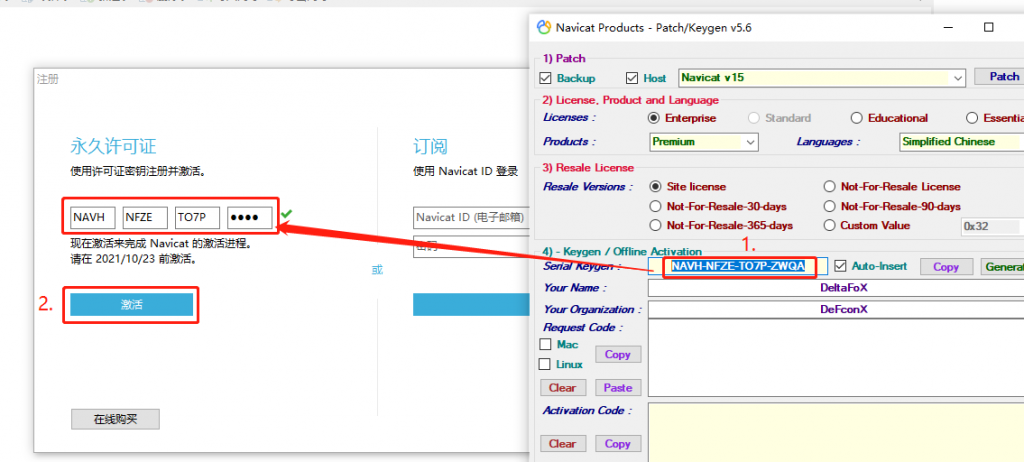Click the Serial Keygen field NAVH-NFZE-TO7P-ZWQA
Viewport: 1024px width, 462px height.
pyautogui.click(x=738, y=266)
